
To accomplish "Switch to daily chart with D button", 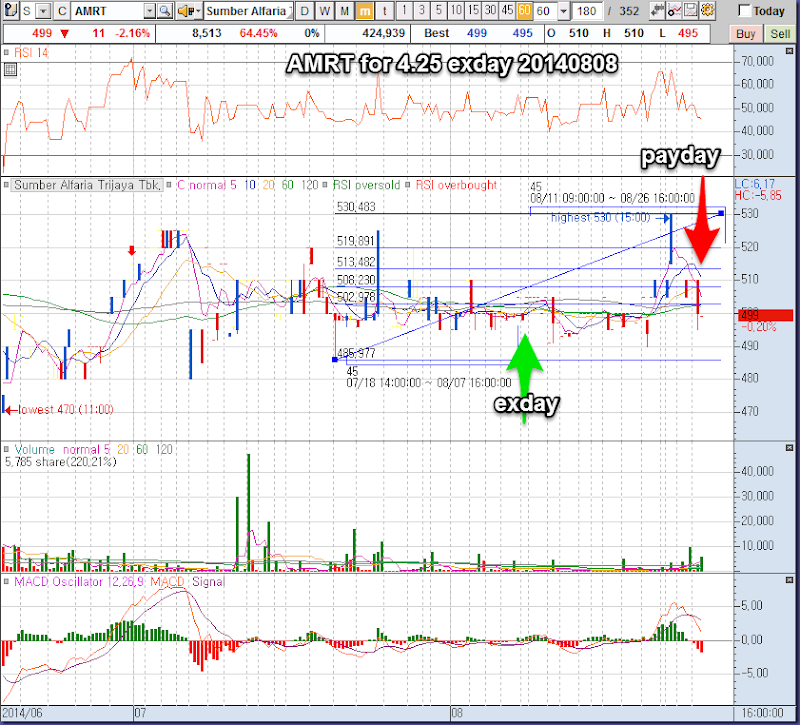I will 305,11.
